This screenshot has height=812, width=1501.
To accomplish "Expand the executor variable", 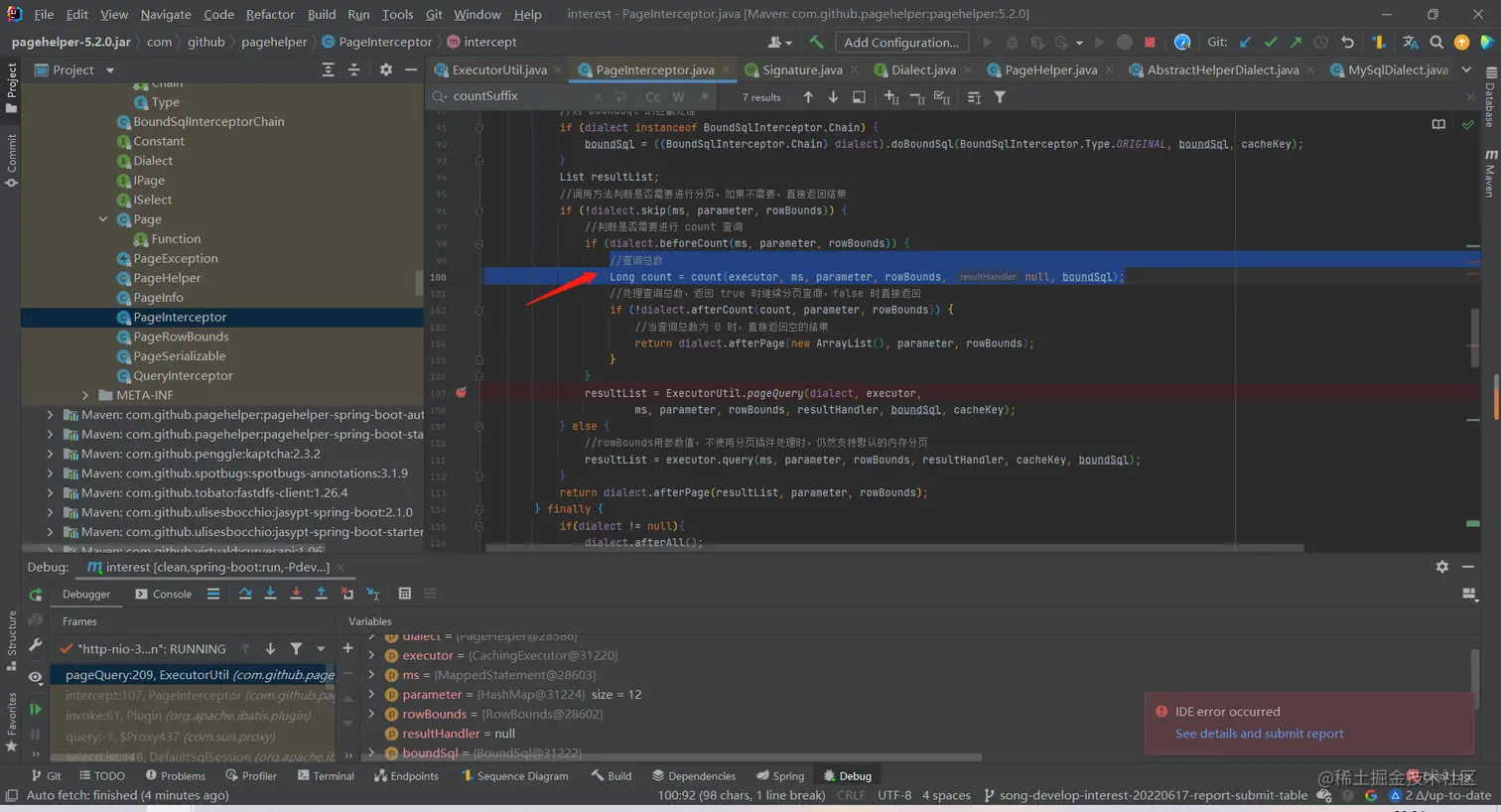I will click(x=371, y=655).
